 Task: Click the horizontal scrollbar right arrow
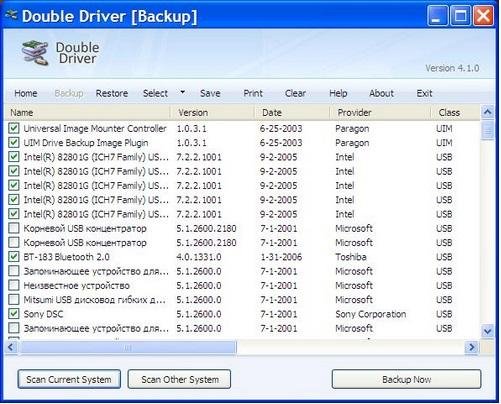pyautogui.click(x=472, y=347)
